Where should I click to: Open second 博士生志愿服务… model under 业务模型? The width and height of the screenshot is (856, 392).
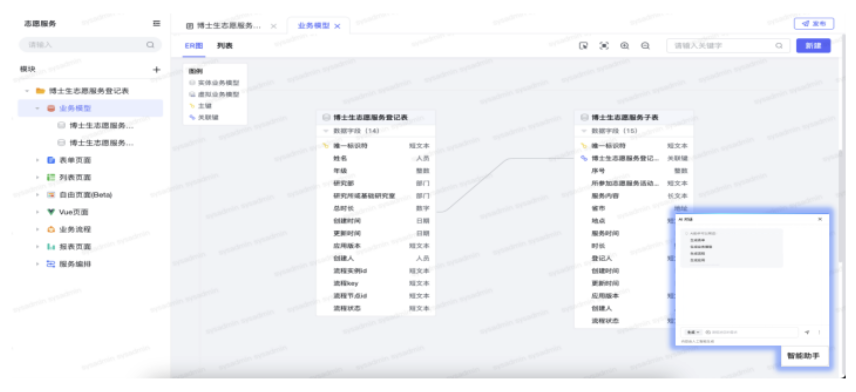coord(102,142)
